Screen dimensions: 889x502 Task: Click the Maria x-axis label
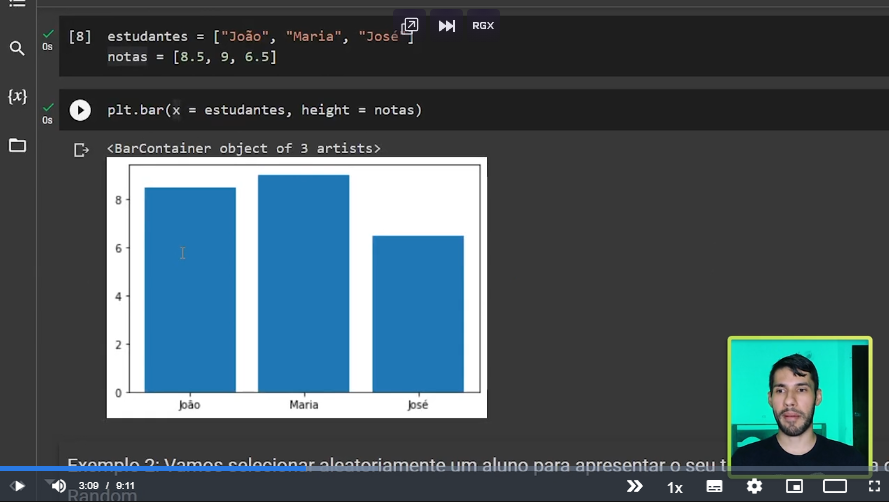point(304,405)
